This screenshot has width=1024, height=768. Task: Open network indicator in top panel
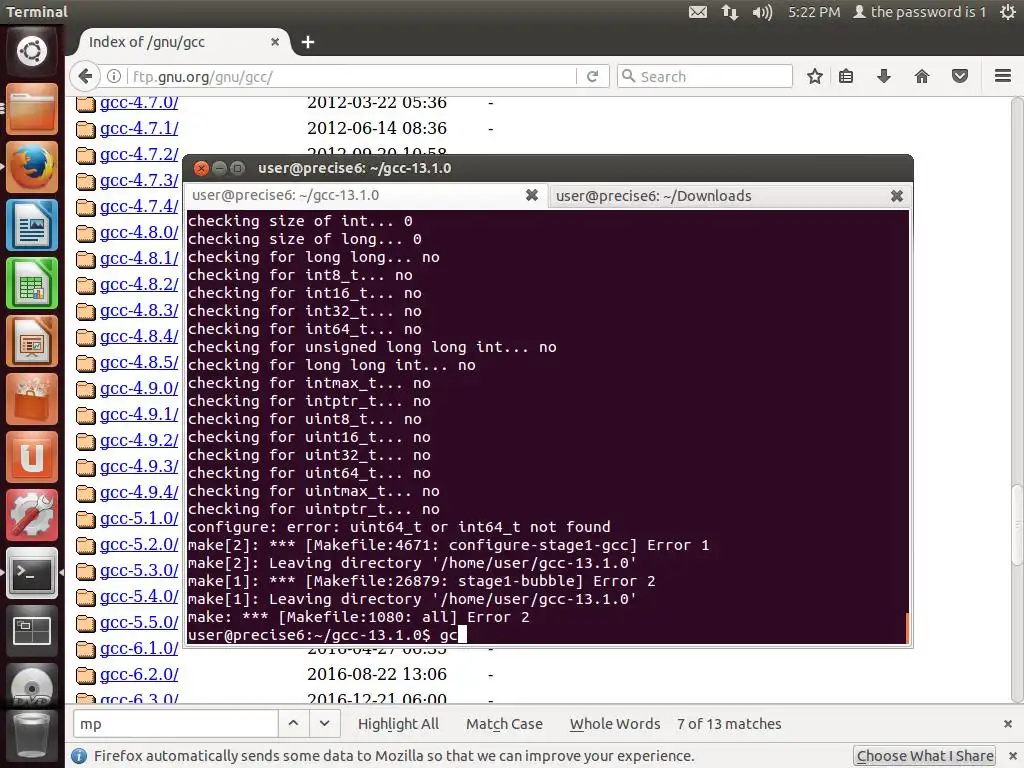[729, 12]
